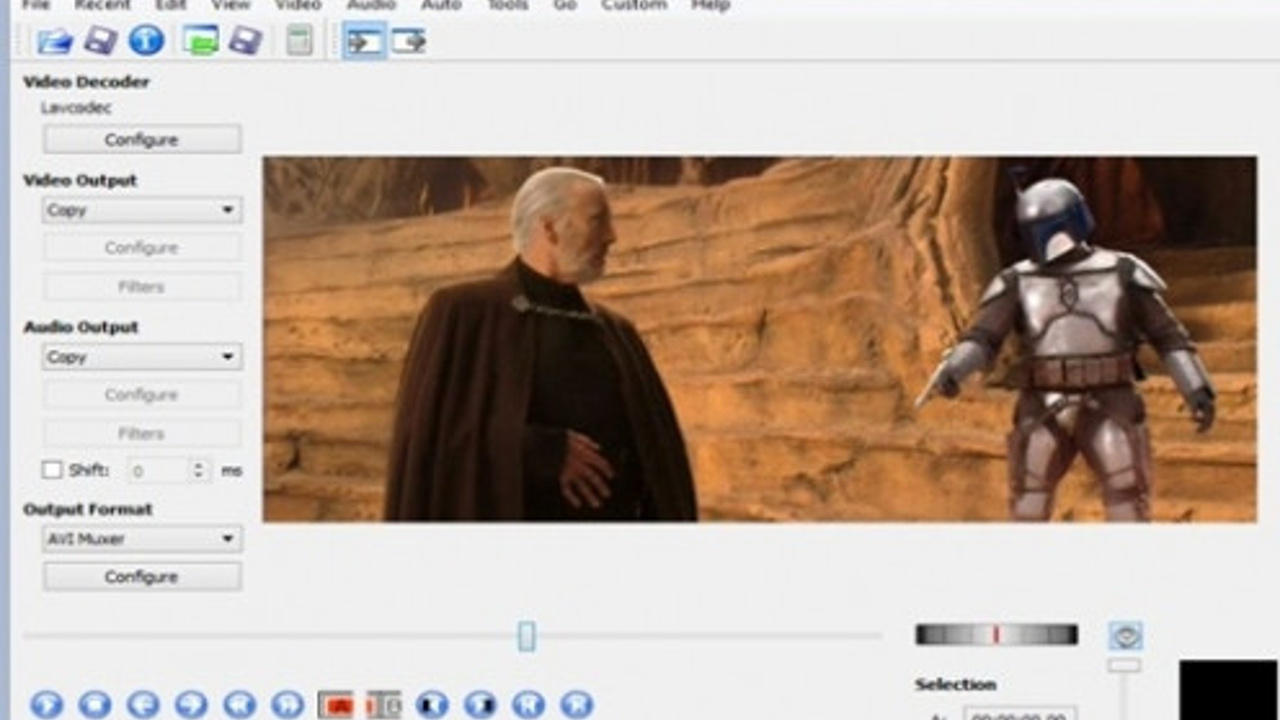Configure the AVI Muxer output format
1280x720 pixels.
[141, 577]
